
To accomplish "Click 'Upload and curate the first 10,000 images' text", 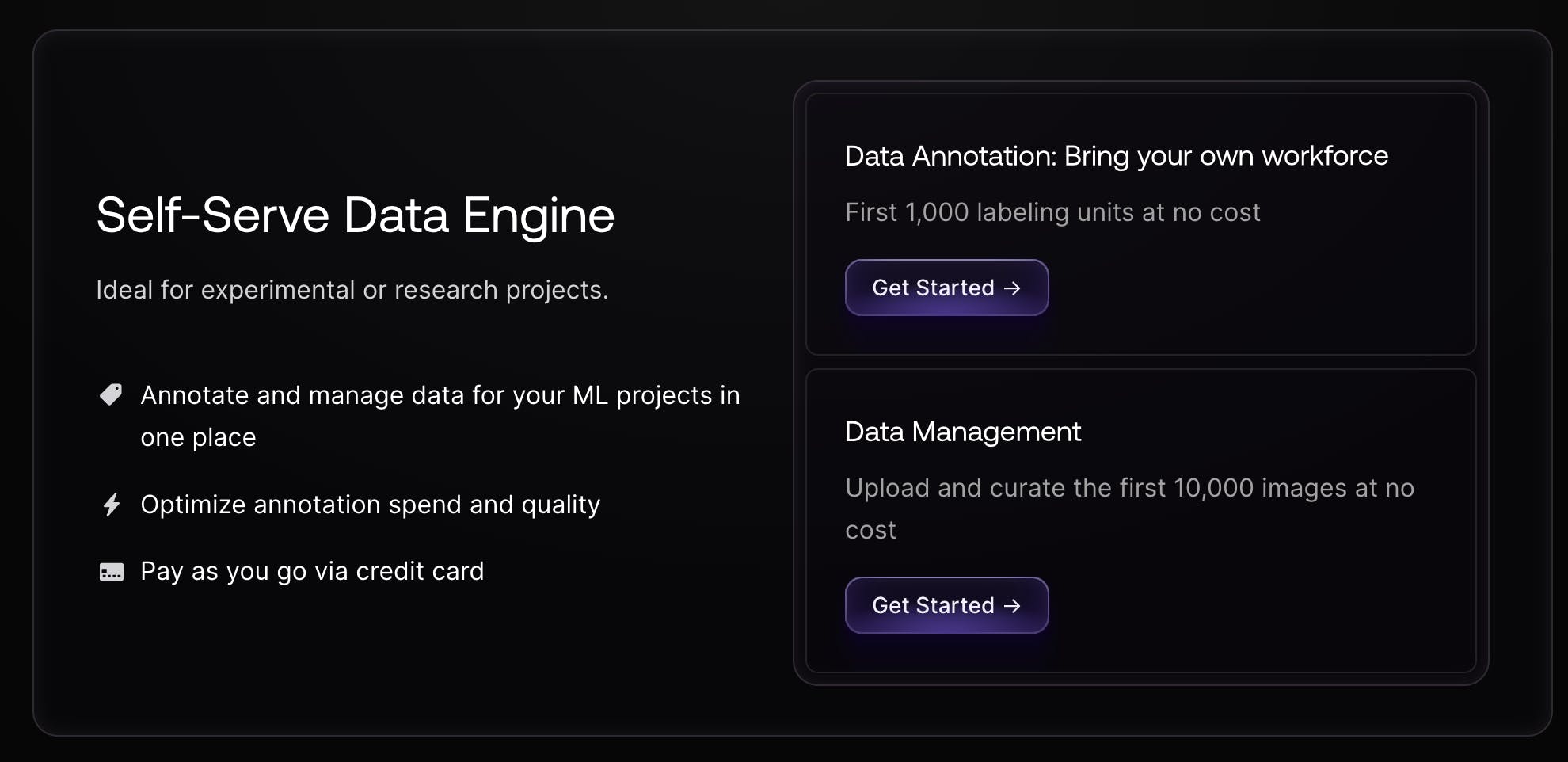I will click(1129, 488).
